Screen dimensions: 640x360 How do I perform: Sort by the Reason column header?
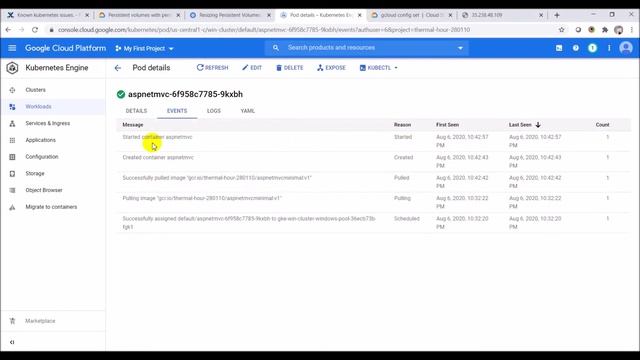tap(402, 125)
